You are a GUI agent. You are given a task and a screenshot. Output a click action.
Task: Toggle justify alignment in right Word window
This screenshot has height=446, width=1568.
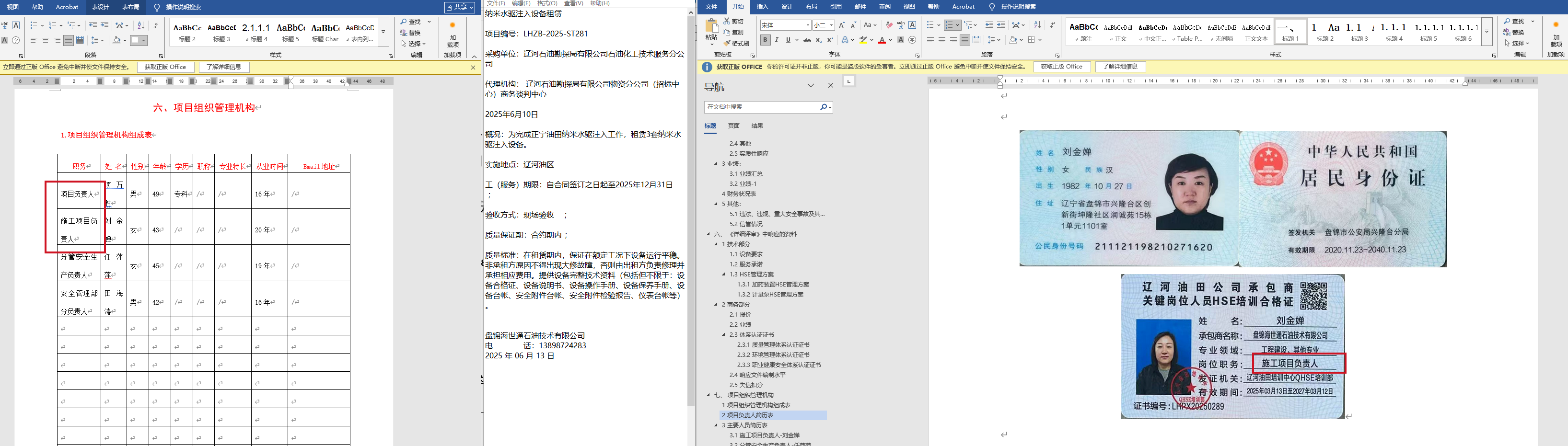click(965, 40)
